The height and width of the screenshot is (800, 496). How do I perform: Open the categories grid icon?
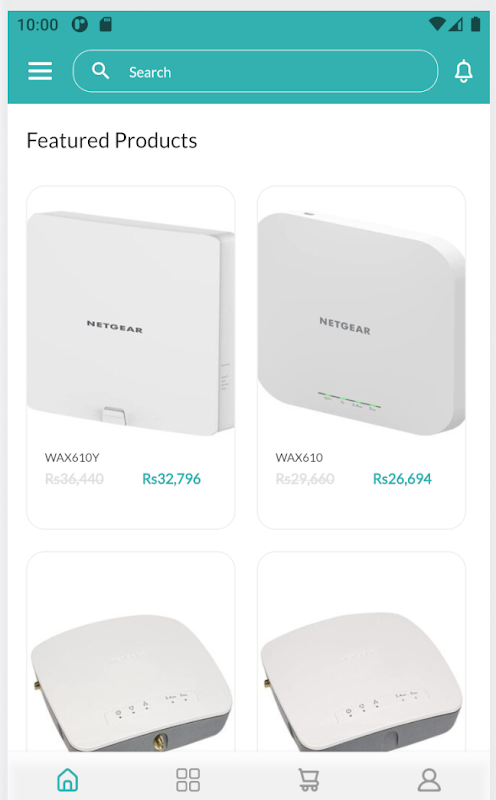[x=188, y=780]
